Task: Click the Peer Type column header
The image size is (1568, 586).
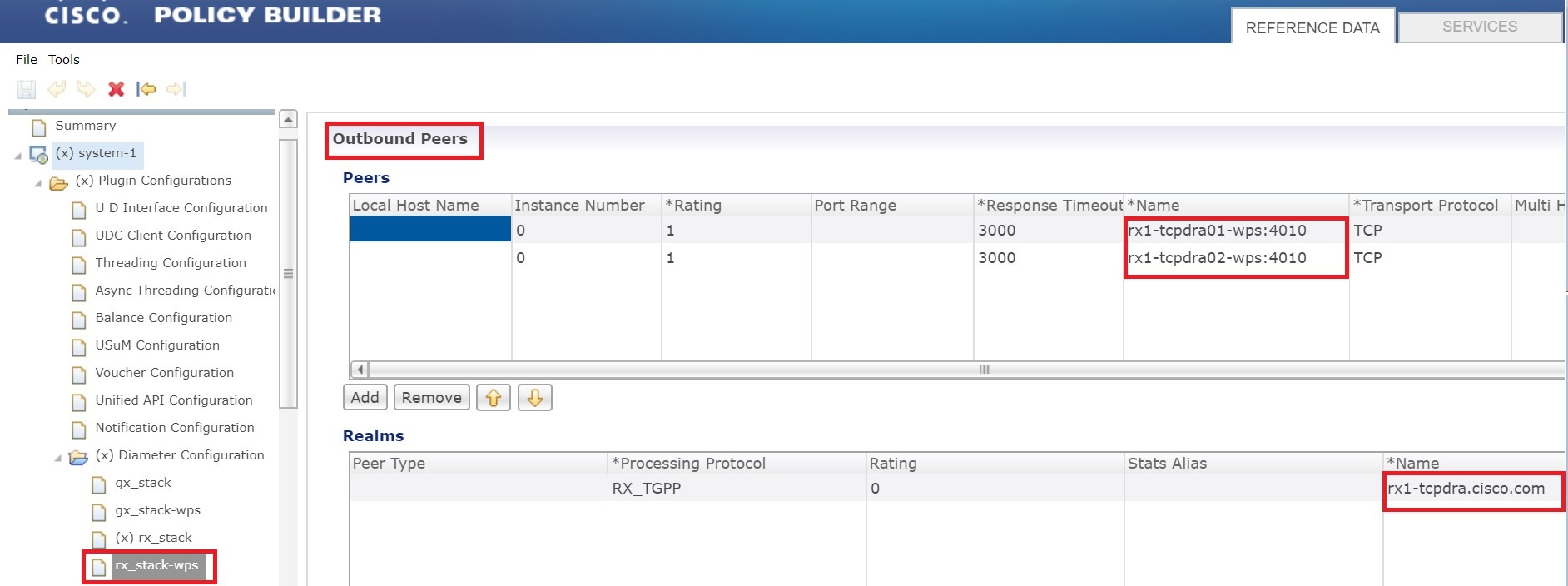Action: click(x=479, y=464)
